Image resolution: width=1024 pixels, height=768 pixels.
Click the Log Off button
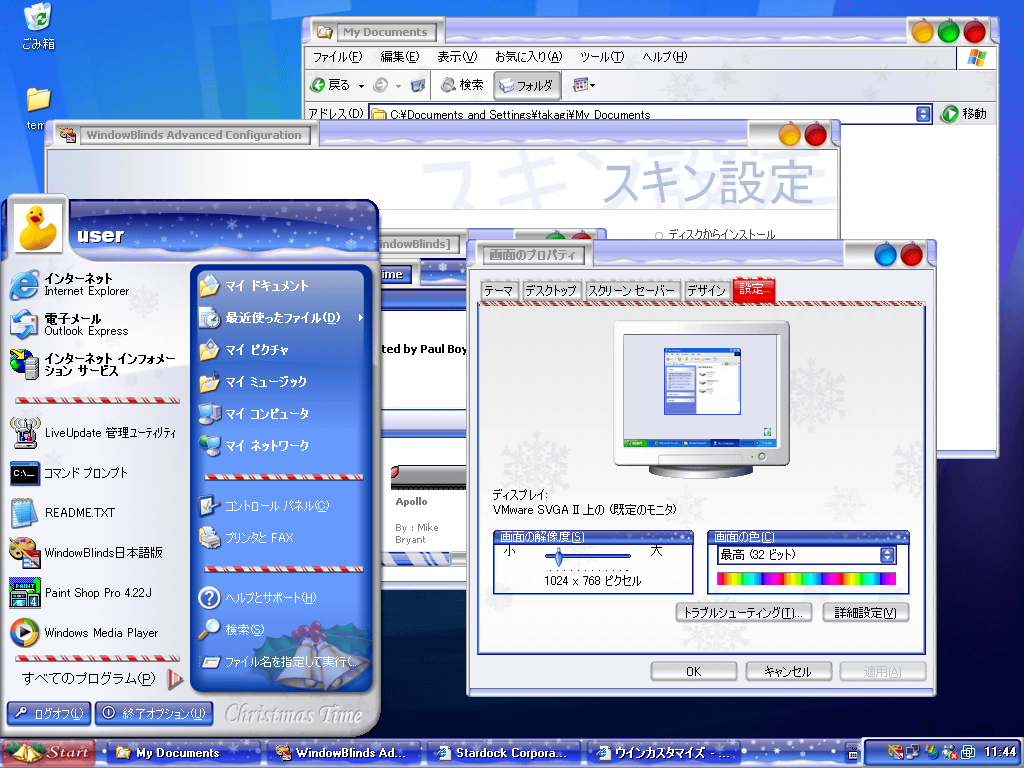tap(49, 713)
